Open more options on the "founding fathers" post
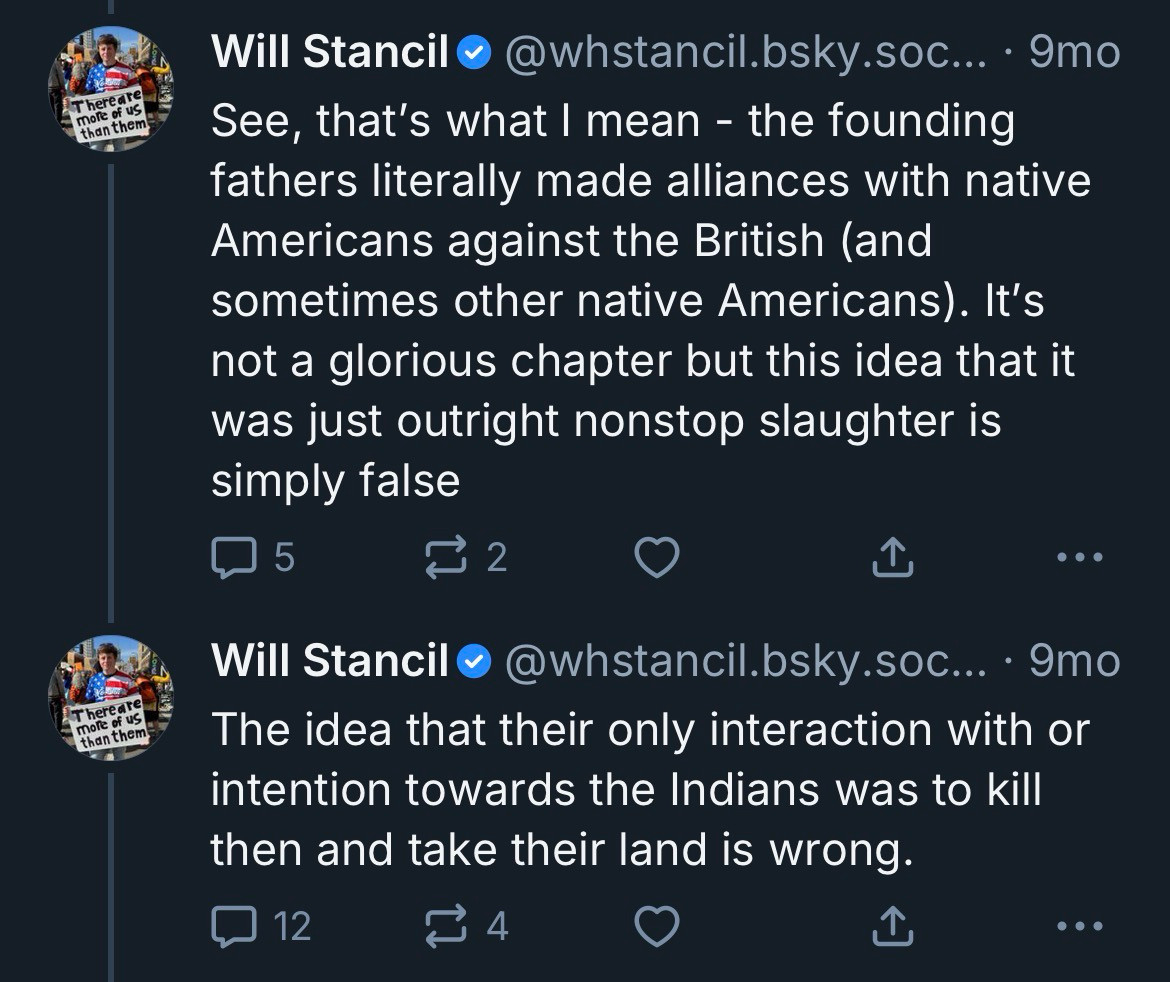This screenshot has width=1170, height=982. pyautogui.click(x=1080, y=558)
